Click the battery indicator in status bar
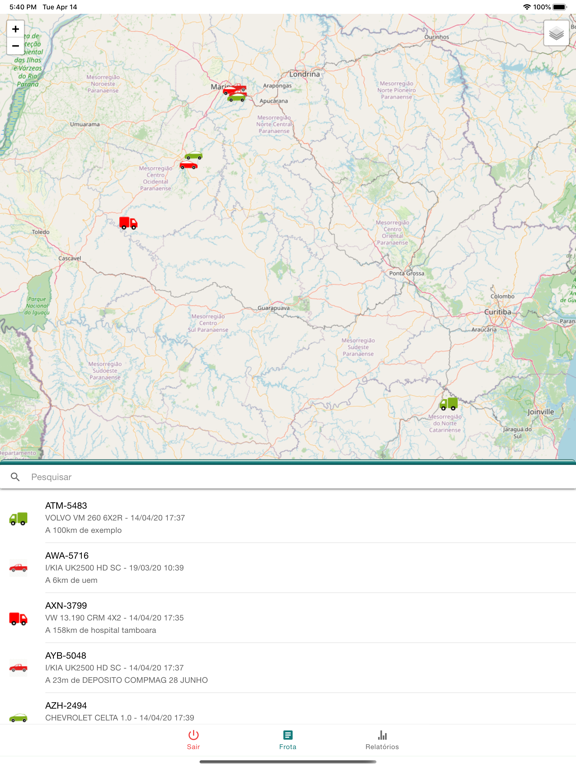This screenshot has width=576, height=768. tap(559, 7)
